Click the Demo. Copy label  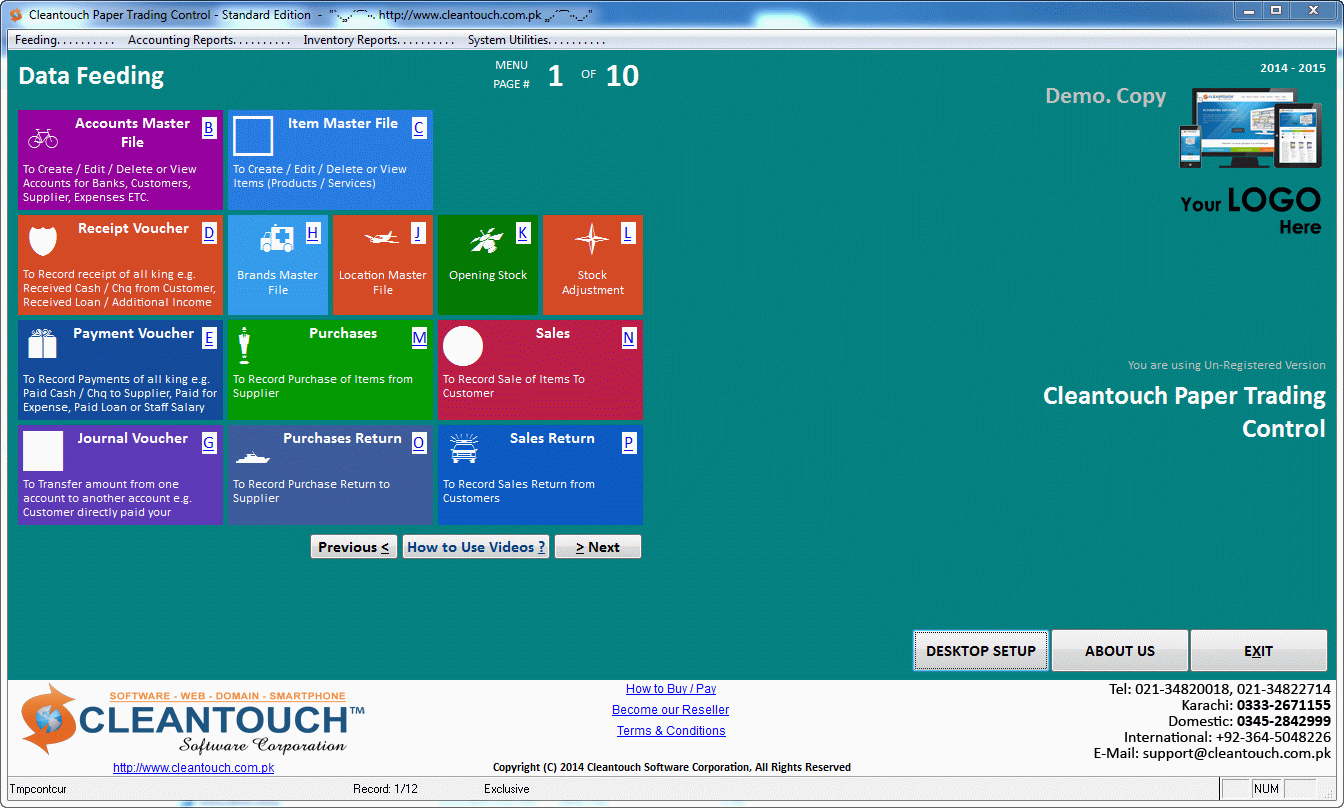point(1105,96)
